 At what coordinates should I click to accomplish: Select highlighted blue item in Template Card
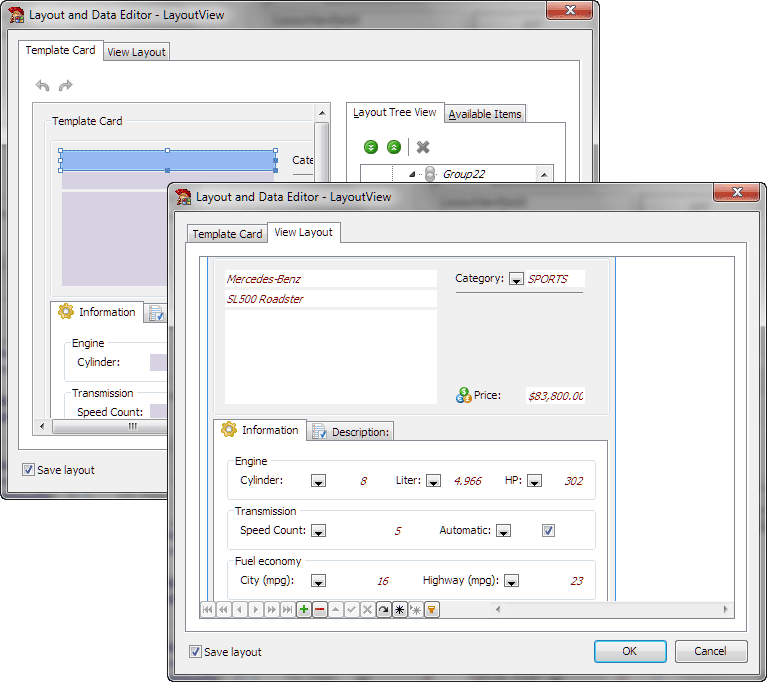pyautogui.click(x=168, y=160)
